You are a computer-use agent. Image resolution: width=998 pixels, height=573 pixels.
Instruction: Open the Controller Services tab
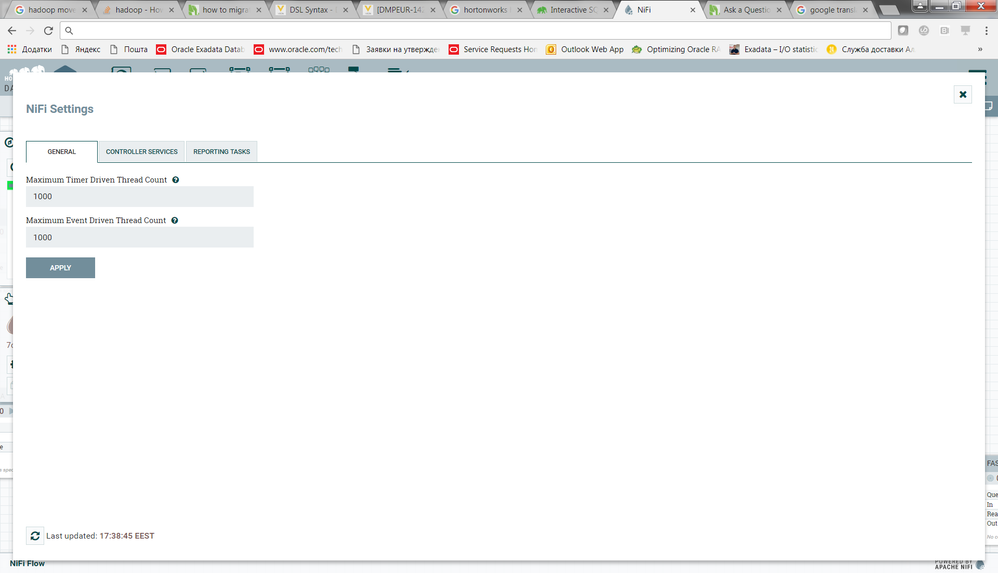tap(141, 152)
